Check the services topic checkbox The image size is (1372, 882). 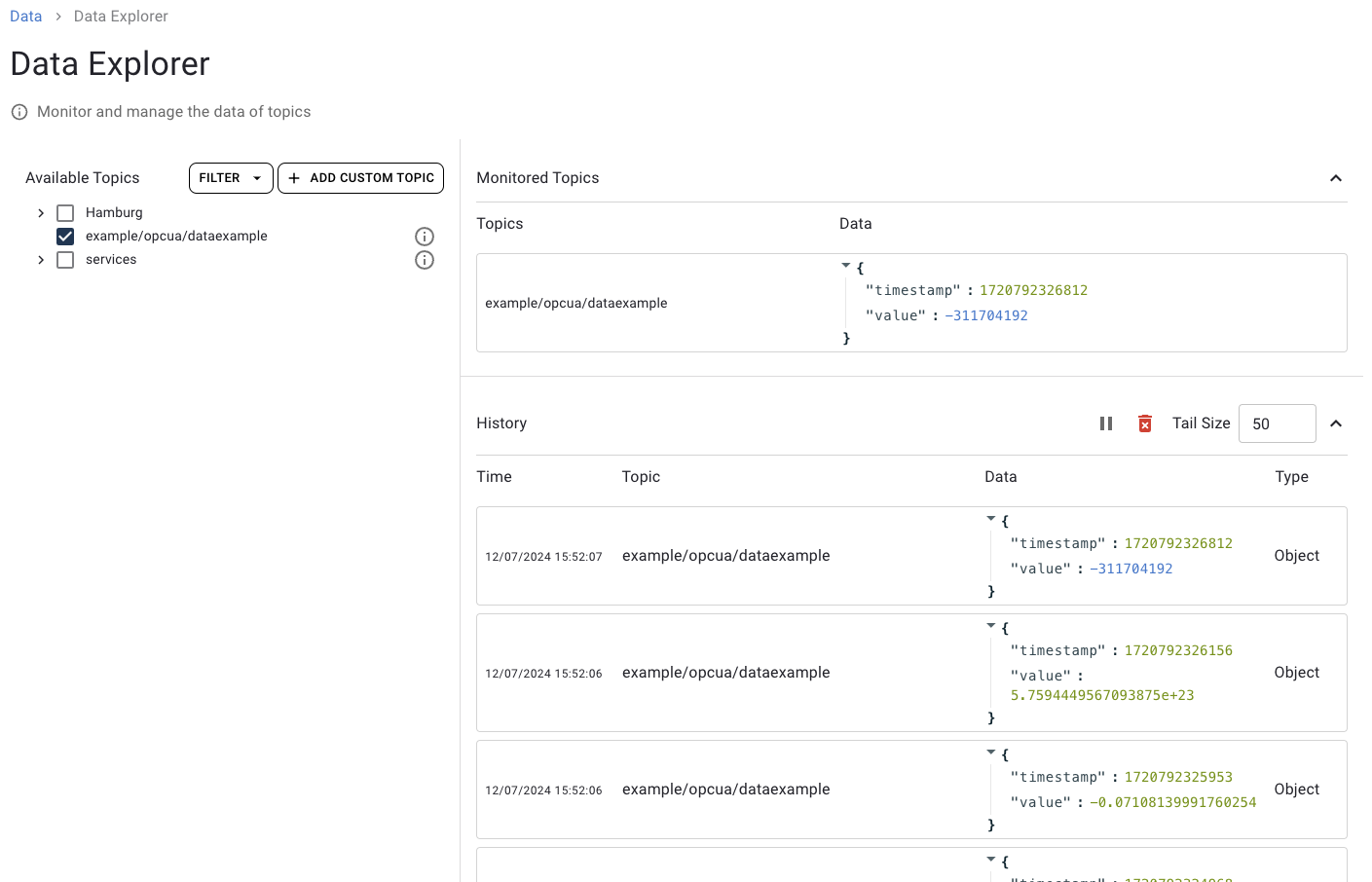[x=65, y=260]
